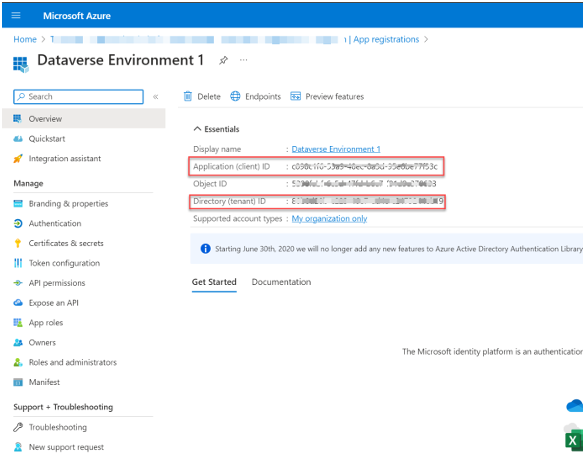Open New support request
The width and height of the screenshot is (587, 459).
pyautogui.click(x=66, y=447)
